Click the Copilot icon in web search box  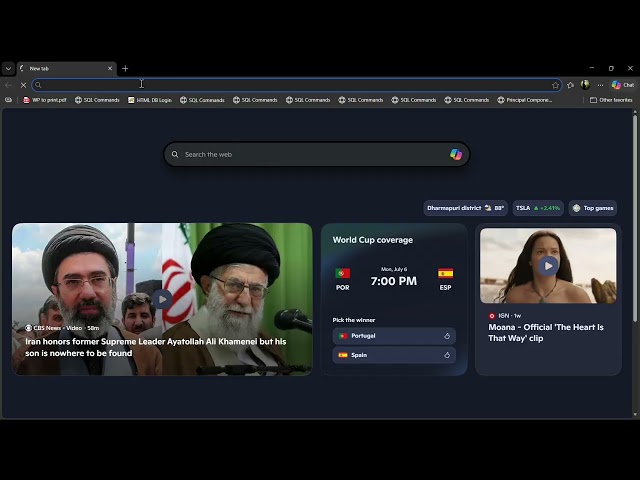point(456,154)
